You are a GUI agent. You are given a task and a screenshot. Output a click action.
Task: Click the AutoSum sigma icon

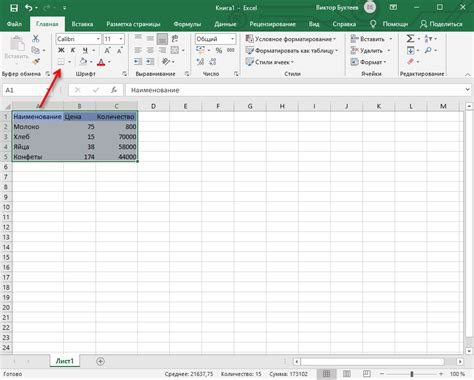point(410,39)
